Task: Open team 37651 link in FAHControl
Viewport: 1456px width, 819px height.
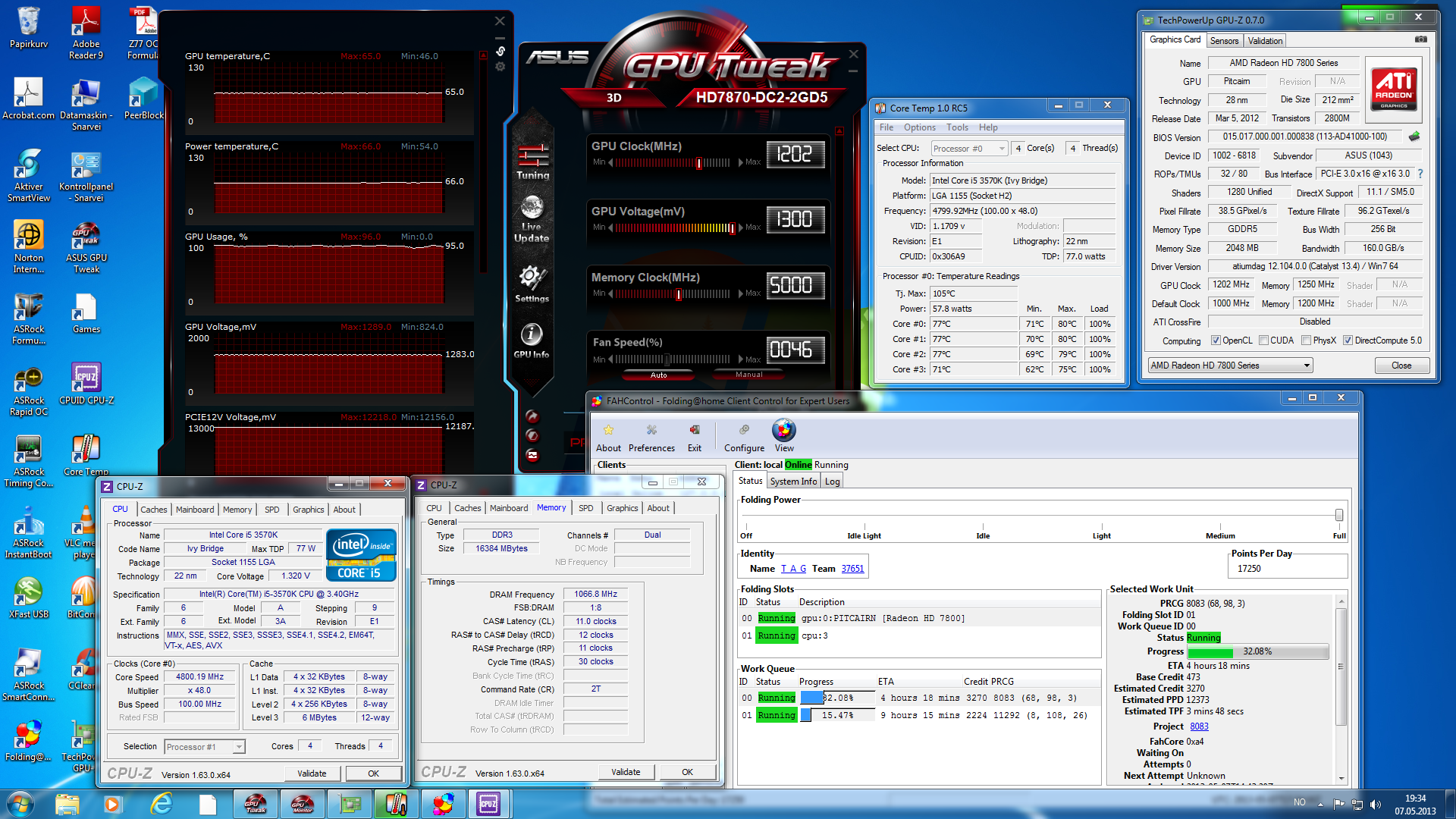Action: coord(852,569)
